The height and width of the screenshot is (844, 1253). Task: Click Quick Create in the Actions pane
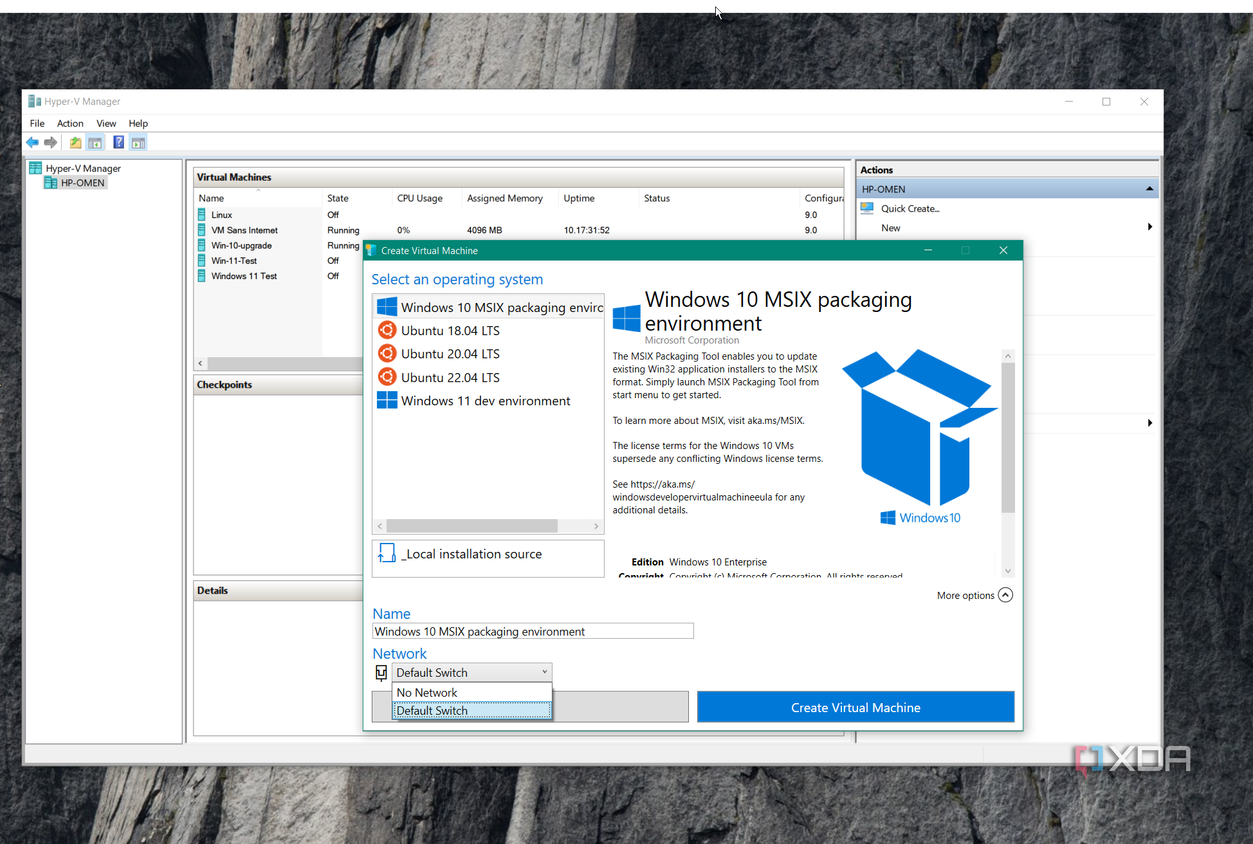[x=910, y=208]
